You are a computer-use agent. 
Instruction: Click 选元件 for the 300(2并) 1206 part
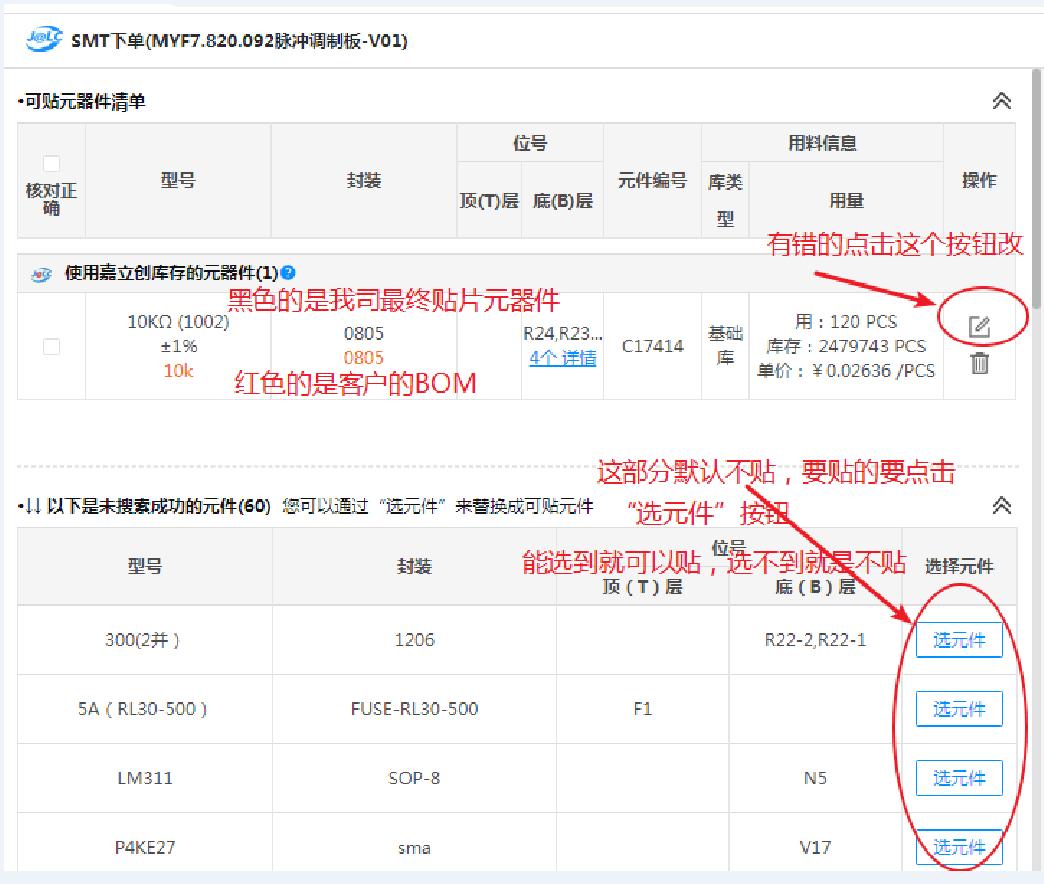958,640
